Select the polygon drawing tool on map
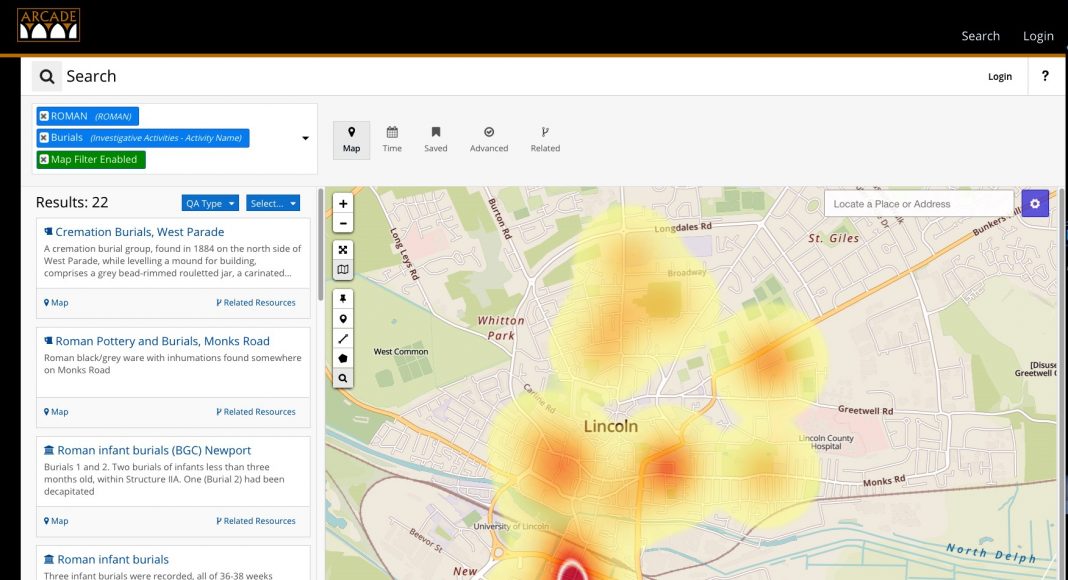Viewport: 1068px width, 580px height. (x=343, y=358)
